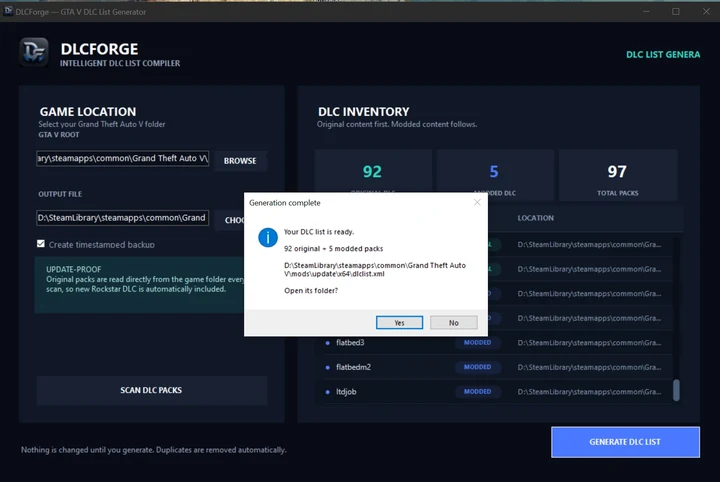Click the location path of flatbed3
720x482 pixels.
tap(589, 342)
